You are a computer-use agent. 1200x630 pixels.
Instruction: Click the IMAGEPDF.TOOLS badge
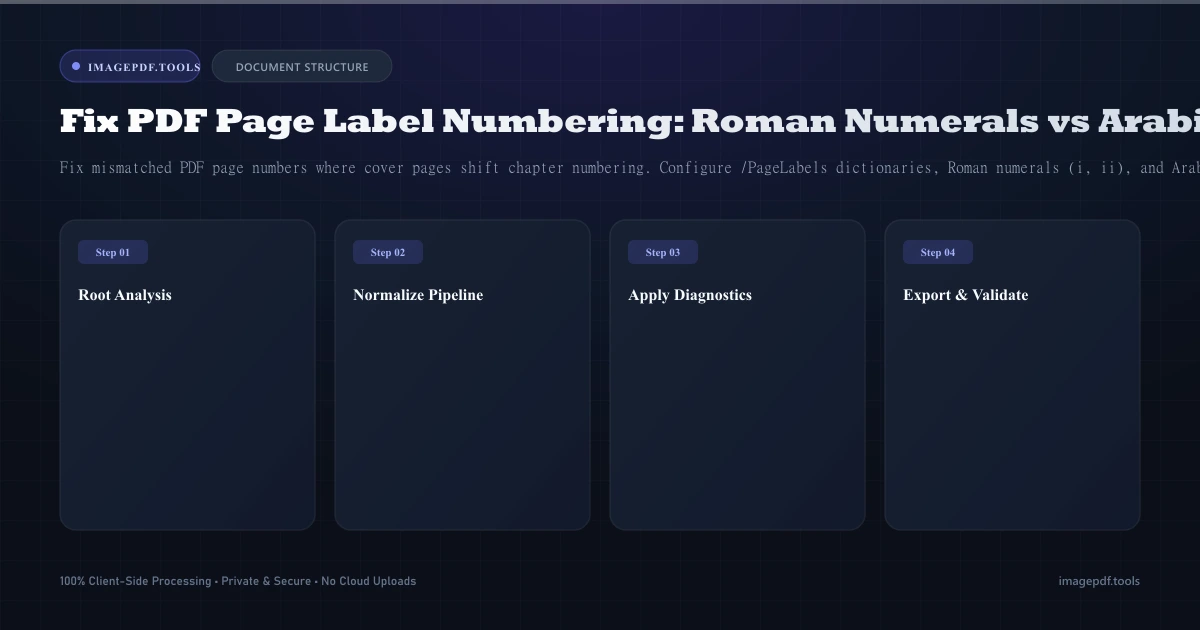tap(130, 67)
